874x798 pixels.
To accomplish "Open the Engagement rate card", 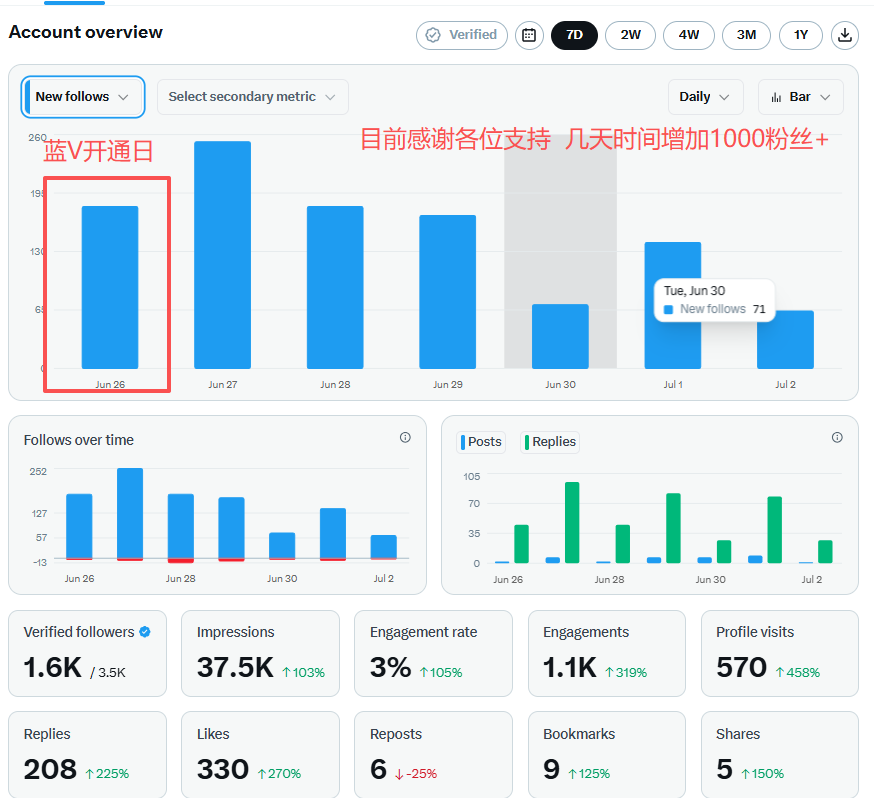I will click(433, 653).
